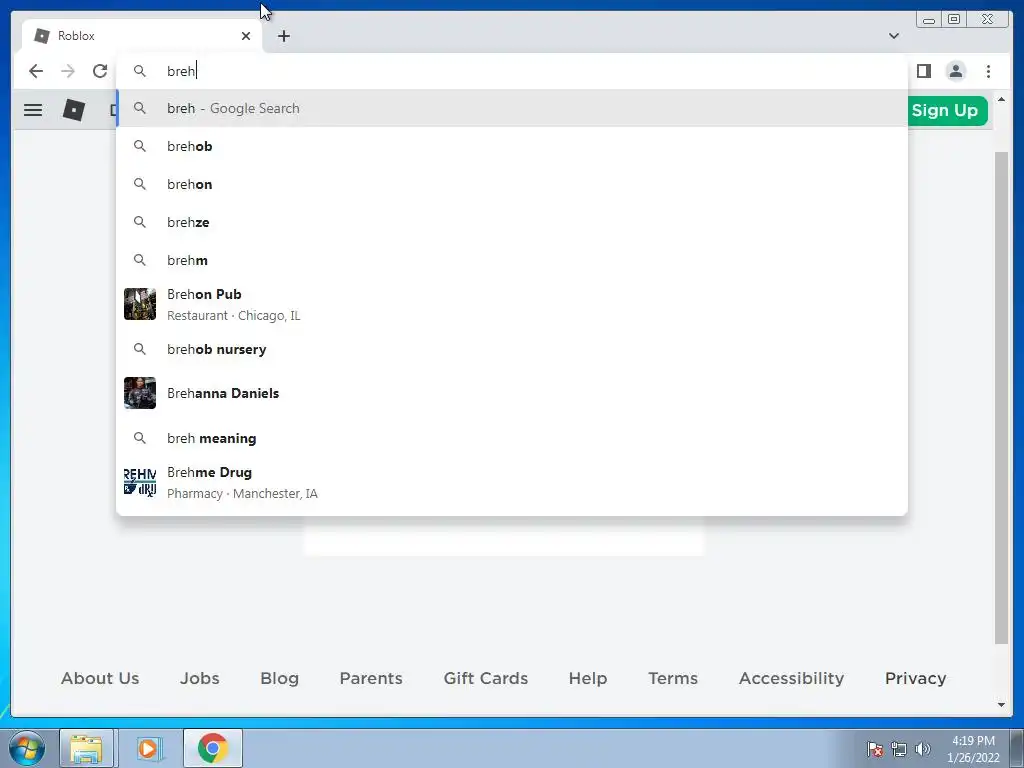Image resolution: width=1024 pixels, height=768 pixels.
Task: Expand the tab search chevron
Action: (x=893, y=36)
